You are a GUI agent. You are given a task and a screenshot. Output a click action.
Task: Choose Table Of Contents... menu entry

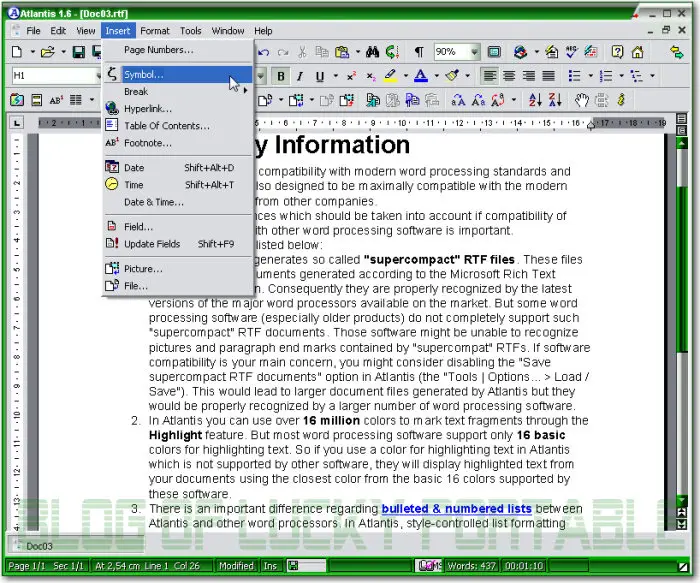pyautogui.click(x=178, y=126)
